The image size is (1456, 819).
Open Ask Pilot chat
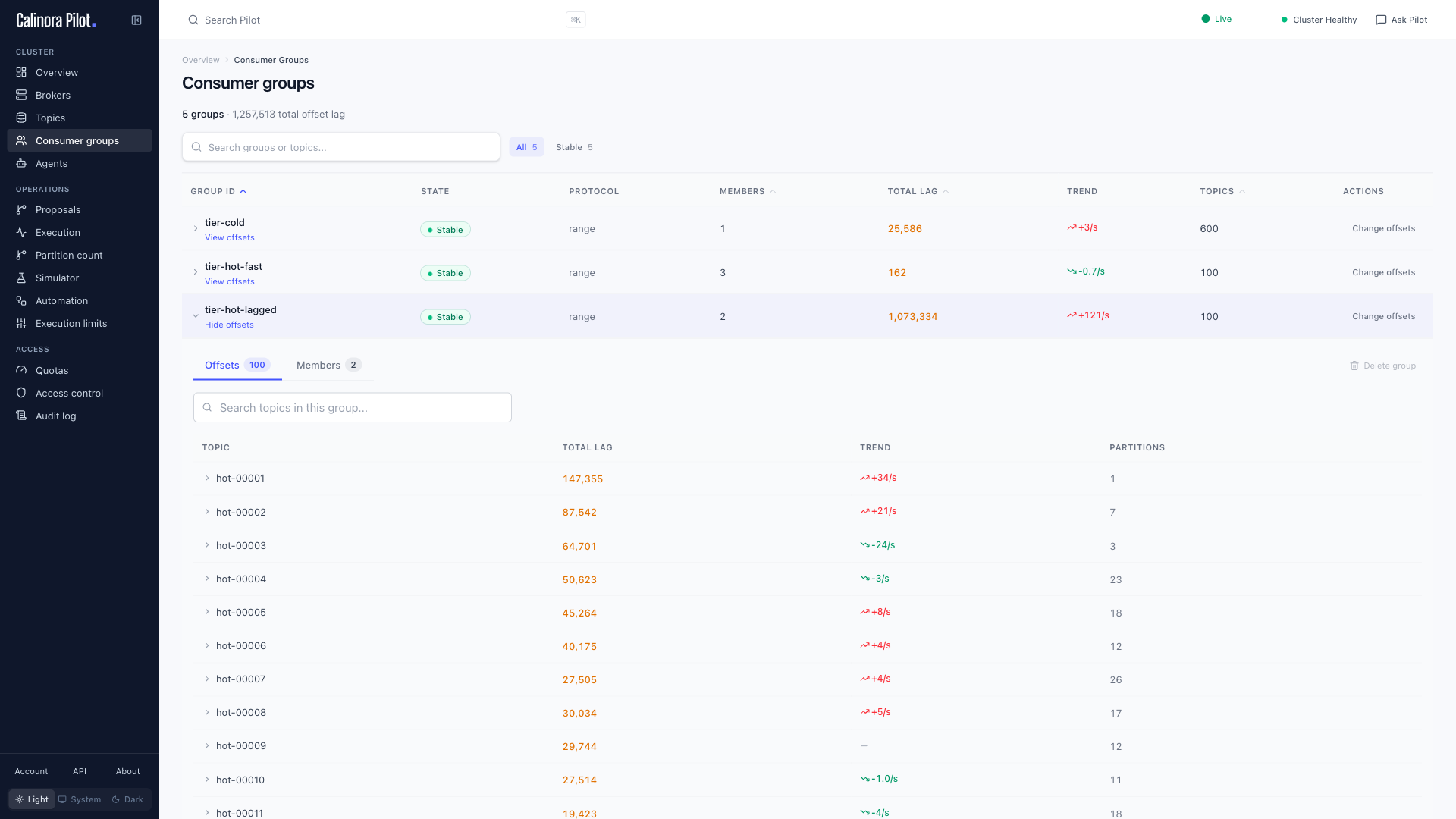pos(1401,20)
